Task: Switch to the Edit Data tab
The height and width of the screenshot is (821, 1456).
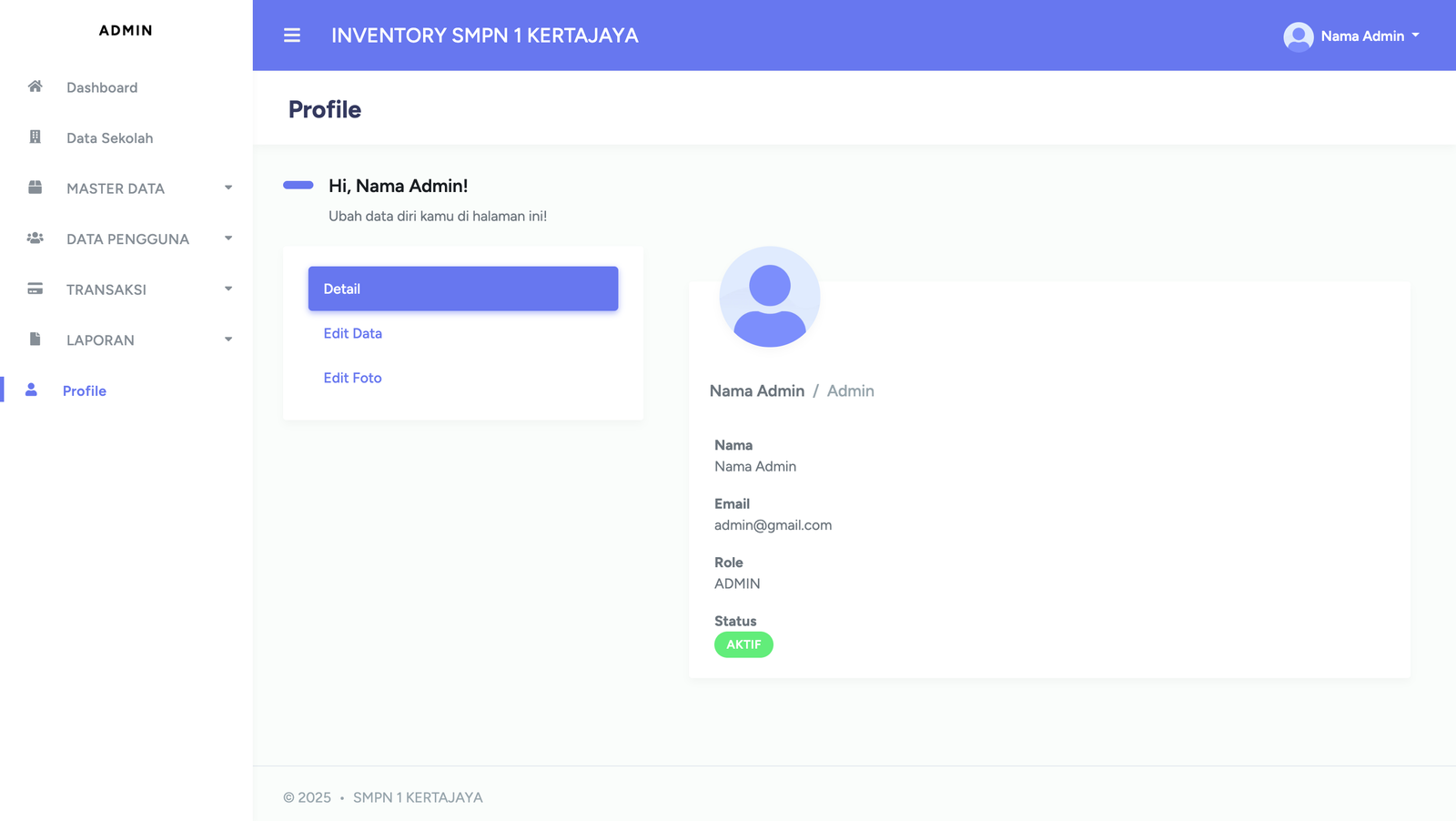Action: [x=353, y=333]
